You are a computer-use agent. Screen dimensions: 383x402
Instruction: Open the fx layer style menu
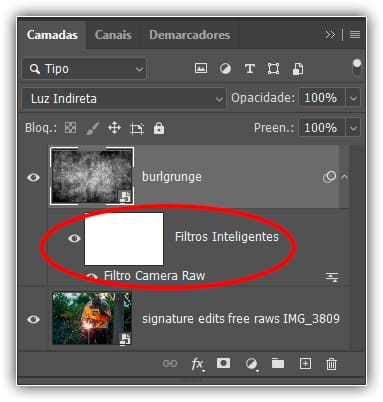pyautogui.click(x=198, y=364)
